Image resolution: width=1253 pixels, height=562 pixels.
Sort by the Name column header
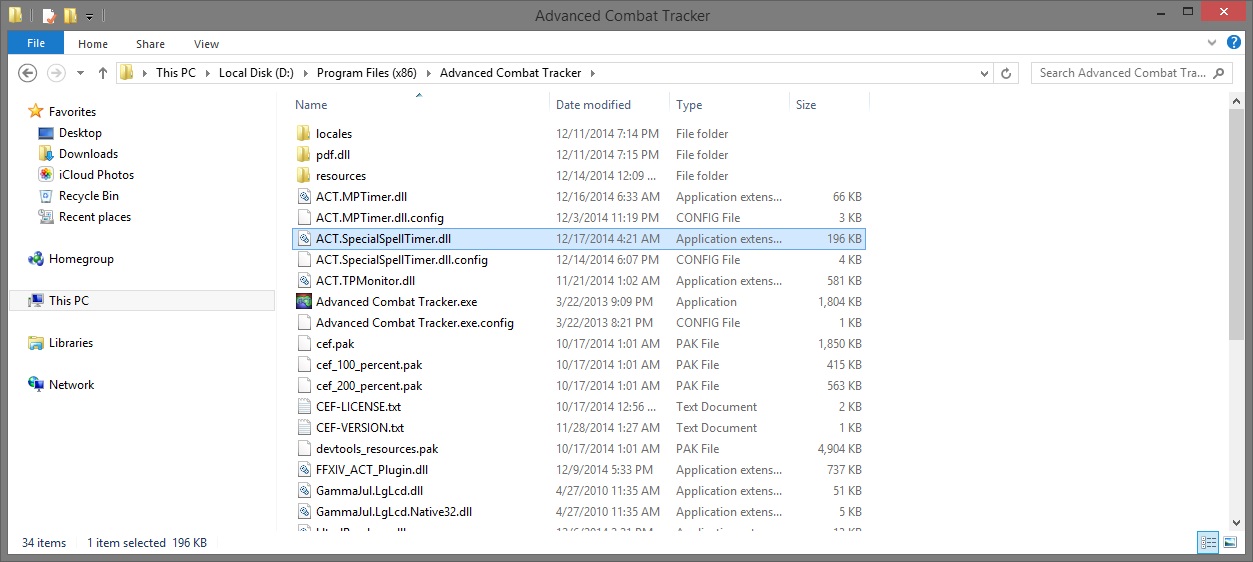[x=311, y=105]
